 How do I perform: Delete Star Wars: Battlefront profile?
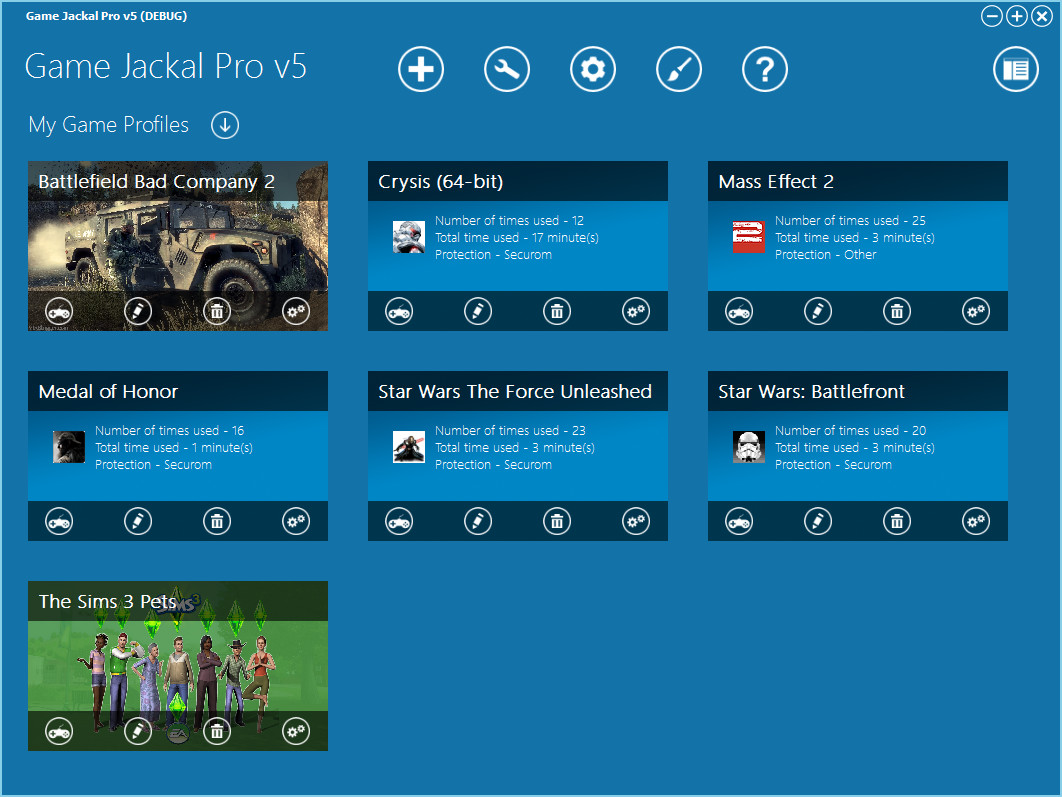coord(897,521)
